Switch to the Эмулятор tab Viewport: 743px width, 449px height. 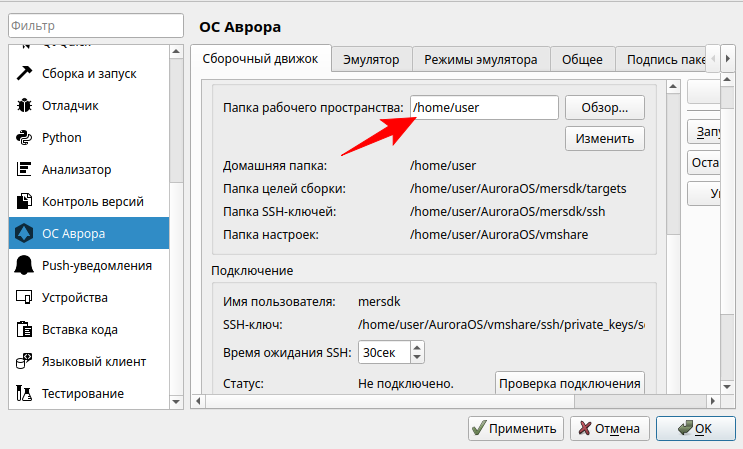371,60
